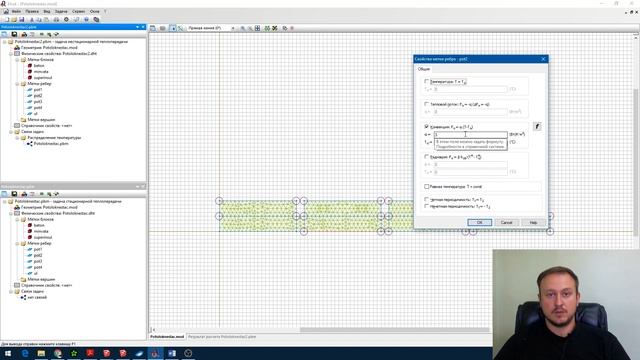Viewport: 640px width, 360px height.
Task: Collapse Распределение температуры node in upper tree
Action: click(18, 138)
